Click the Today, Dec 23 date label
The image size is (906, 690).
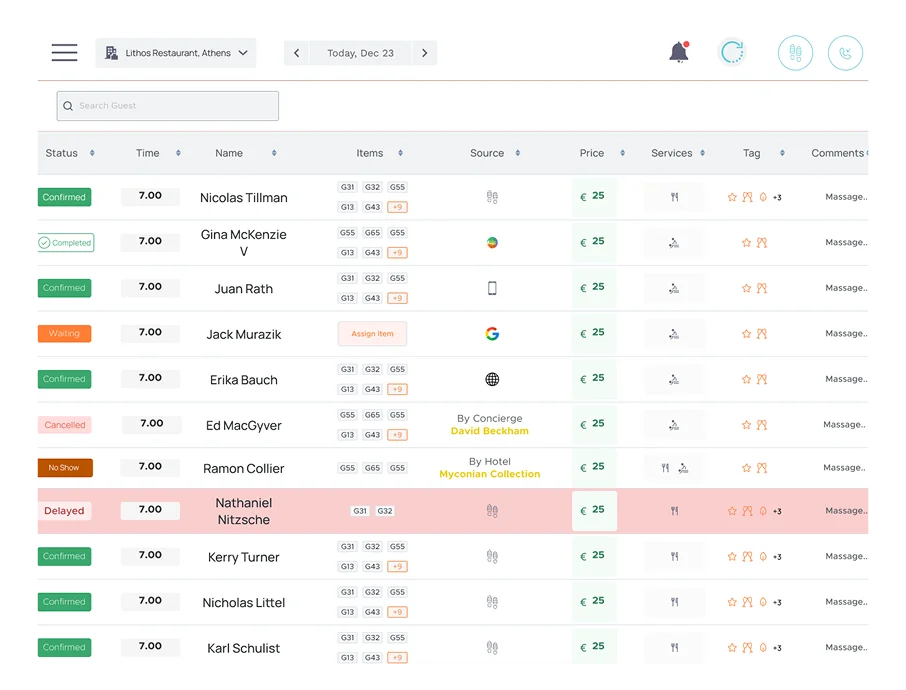click(361, 53)
